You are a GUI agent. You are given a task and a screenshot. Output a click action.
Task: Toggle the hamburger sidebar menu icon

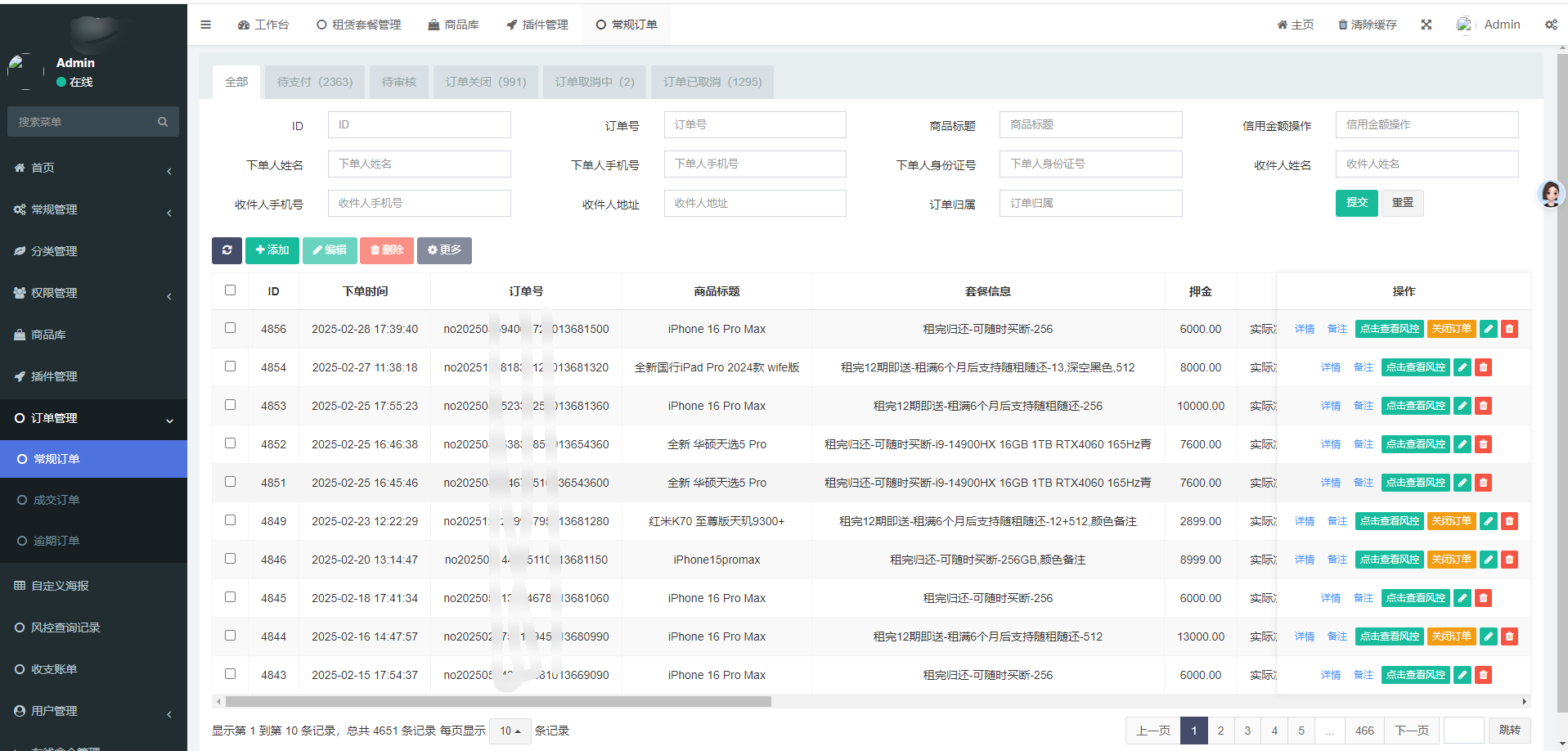click(205, 25)
